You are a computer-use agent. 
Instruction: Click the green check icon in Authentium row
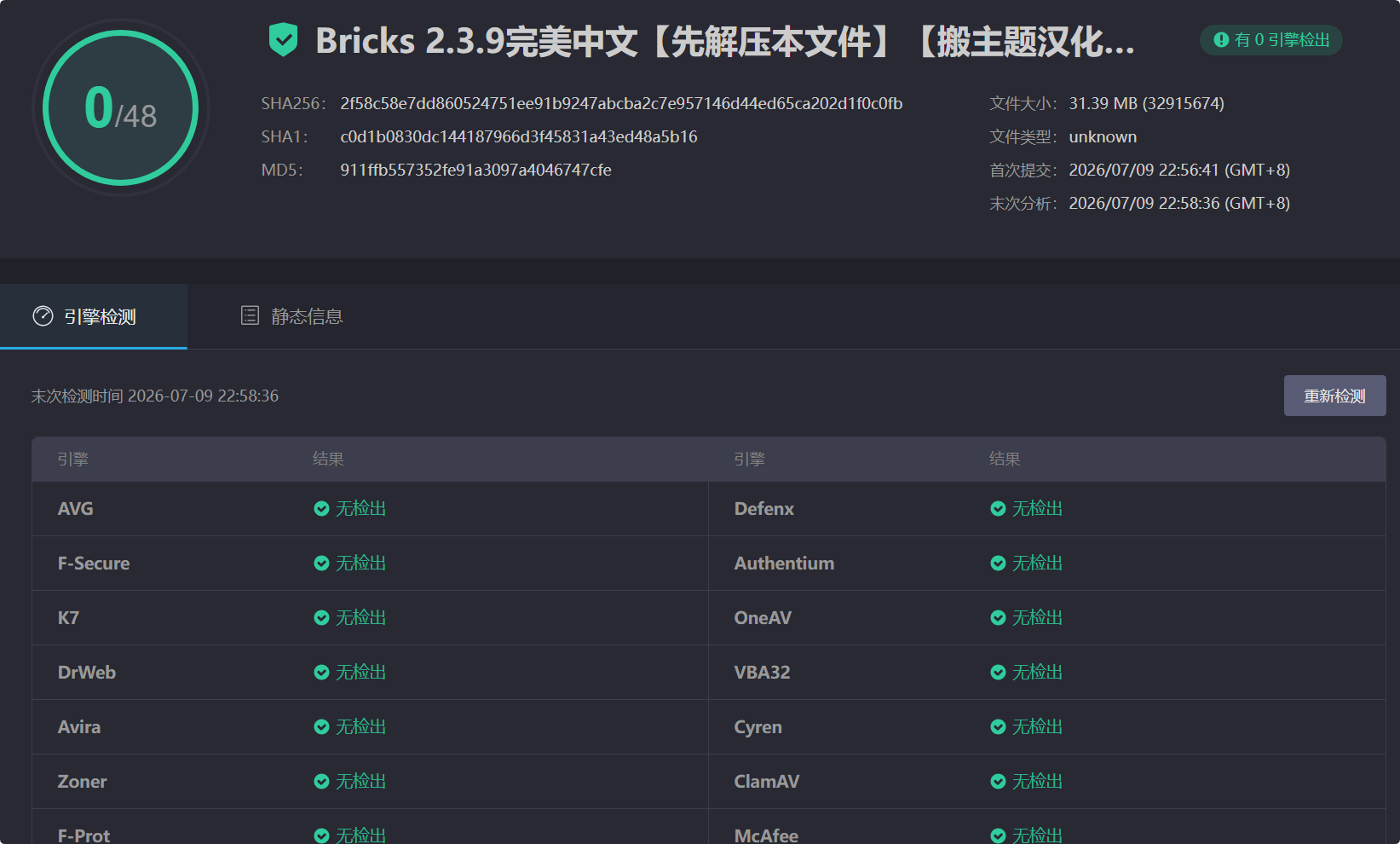998,564
